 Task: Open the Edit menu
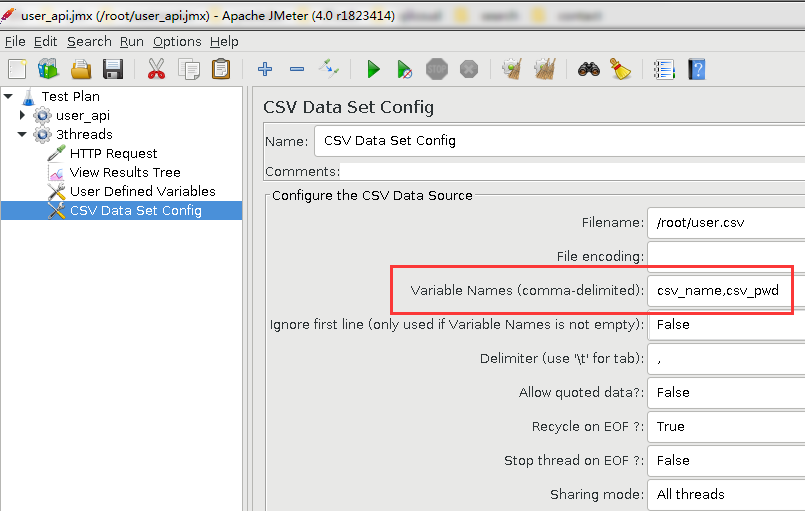click(45, 42)
